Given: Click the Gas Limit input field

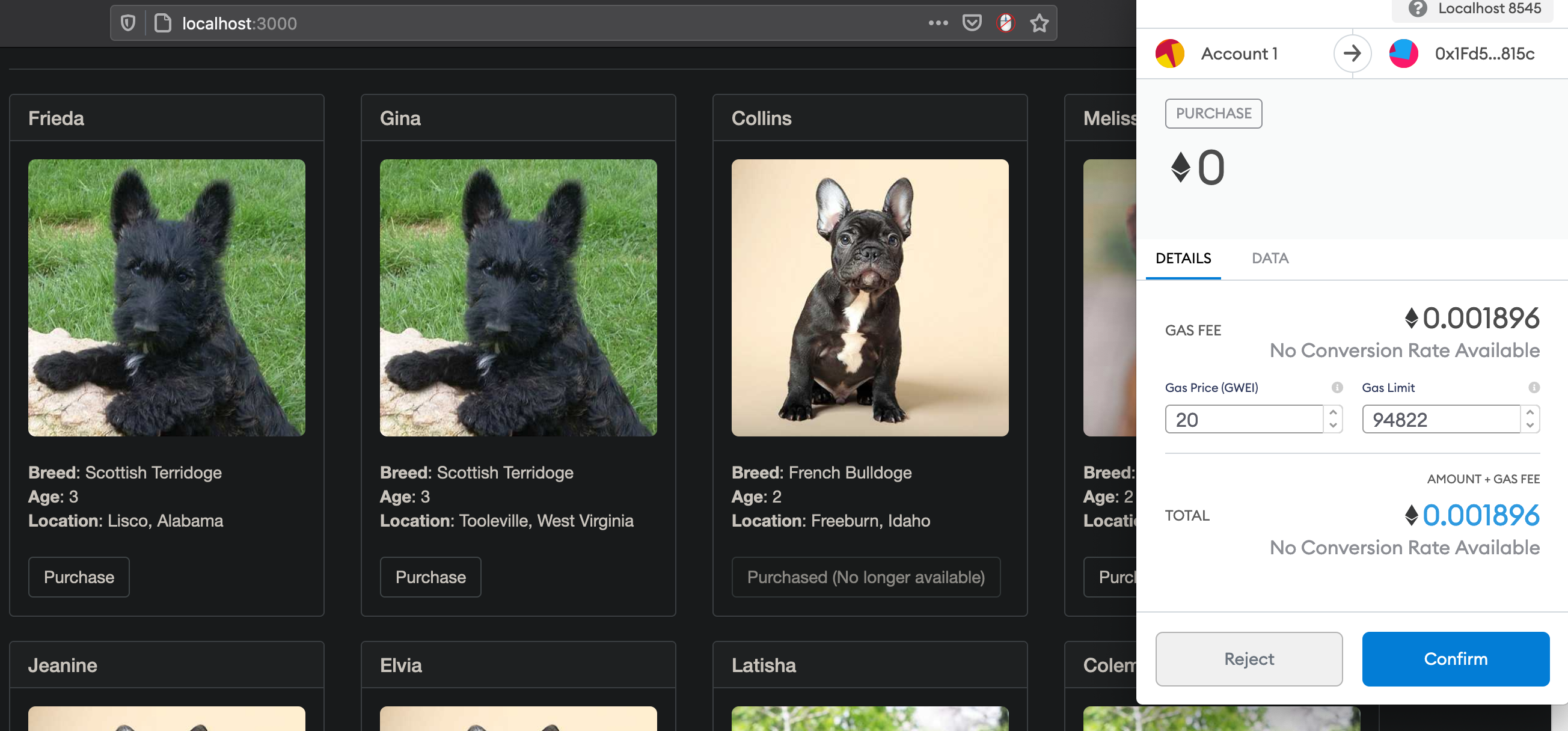Looking at the screenshot, I should pyautogui.click(x=1440, y=420).
